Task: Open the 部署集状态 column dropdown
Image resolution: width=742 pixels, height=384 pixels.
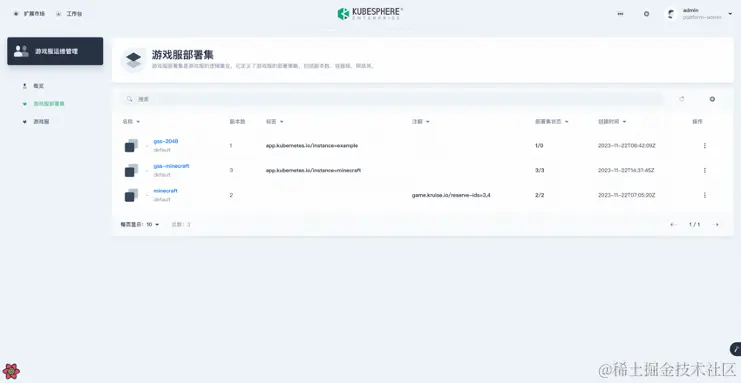Action: (x=552, y=122)
